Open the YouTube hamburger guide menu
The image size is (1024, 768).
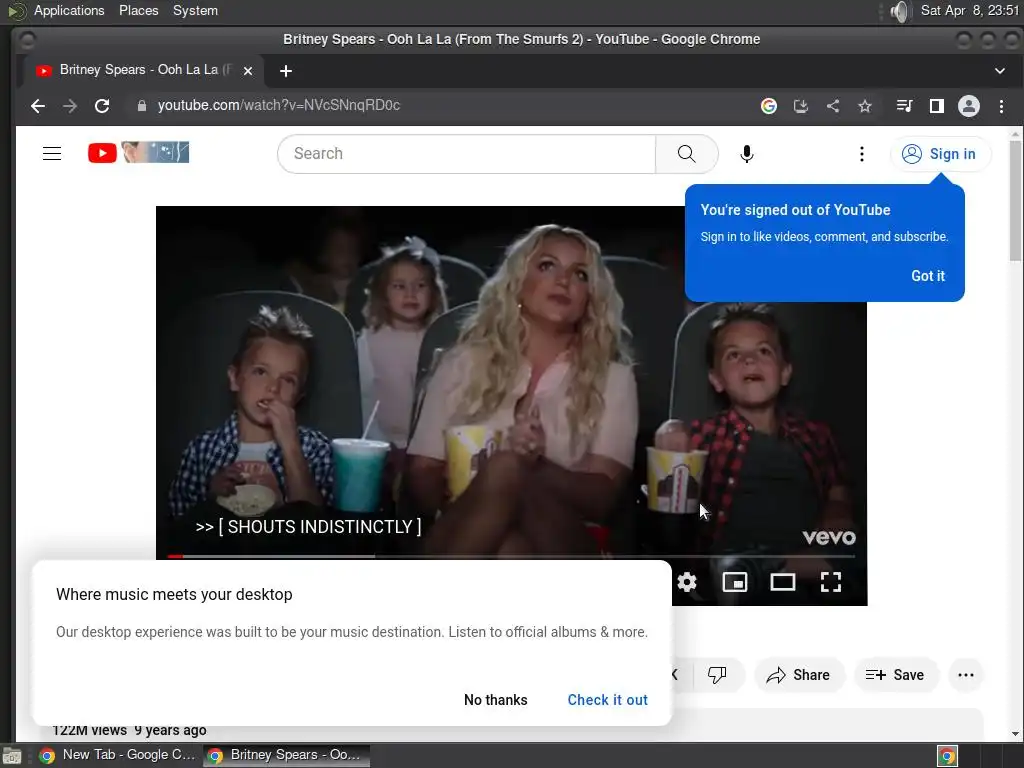[x=52, y=153]
